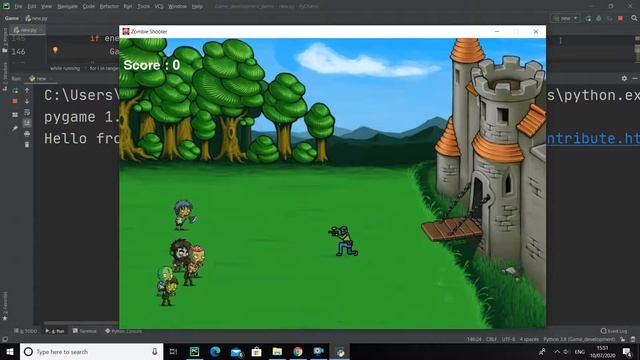Open File Explorer from the taskbar
The height and width of the screenshot is (360, 640).
click(277, 351)
